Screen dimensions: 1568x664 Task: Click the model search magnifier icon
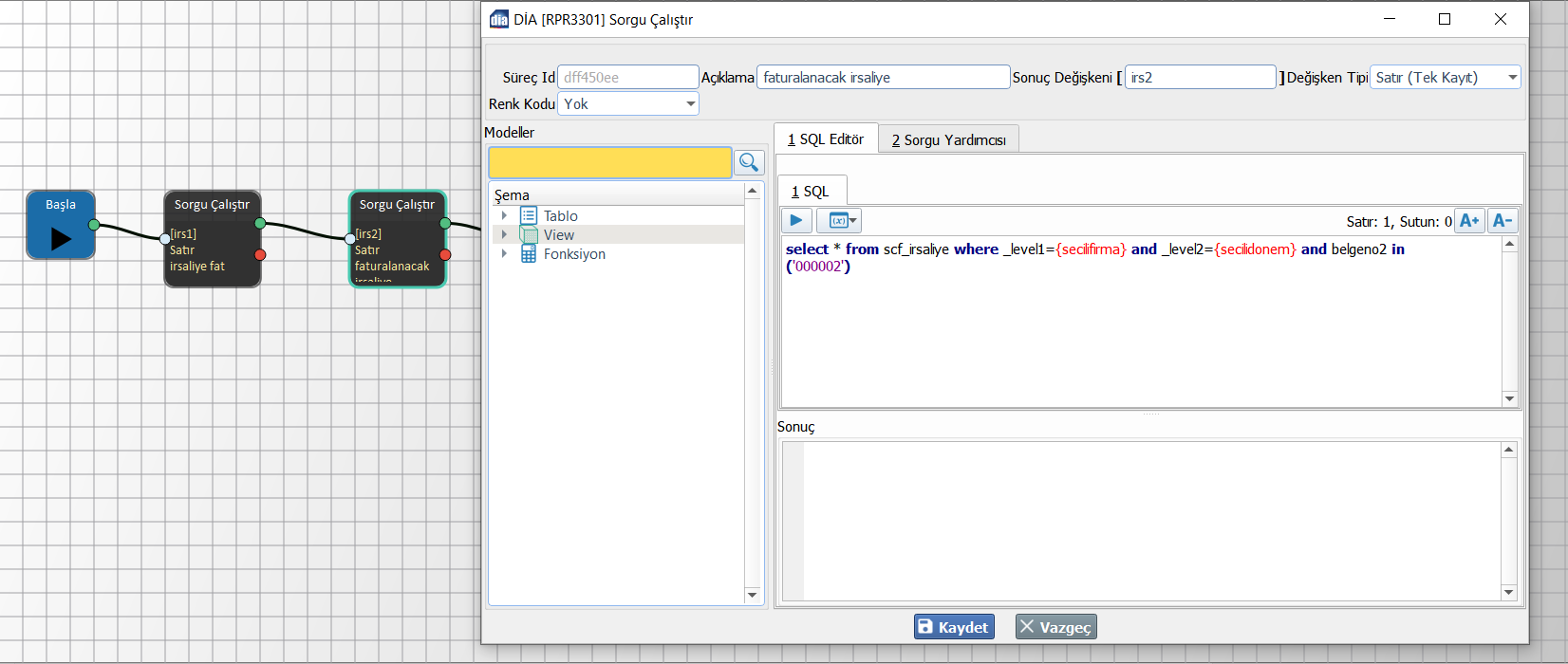(x=749, y=162)
